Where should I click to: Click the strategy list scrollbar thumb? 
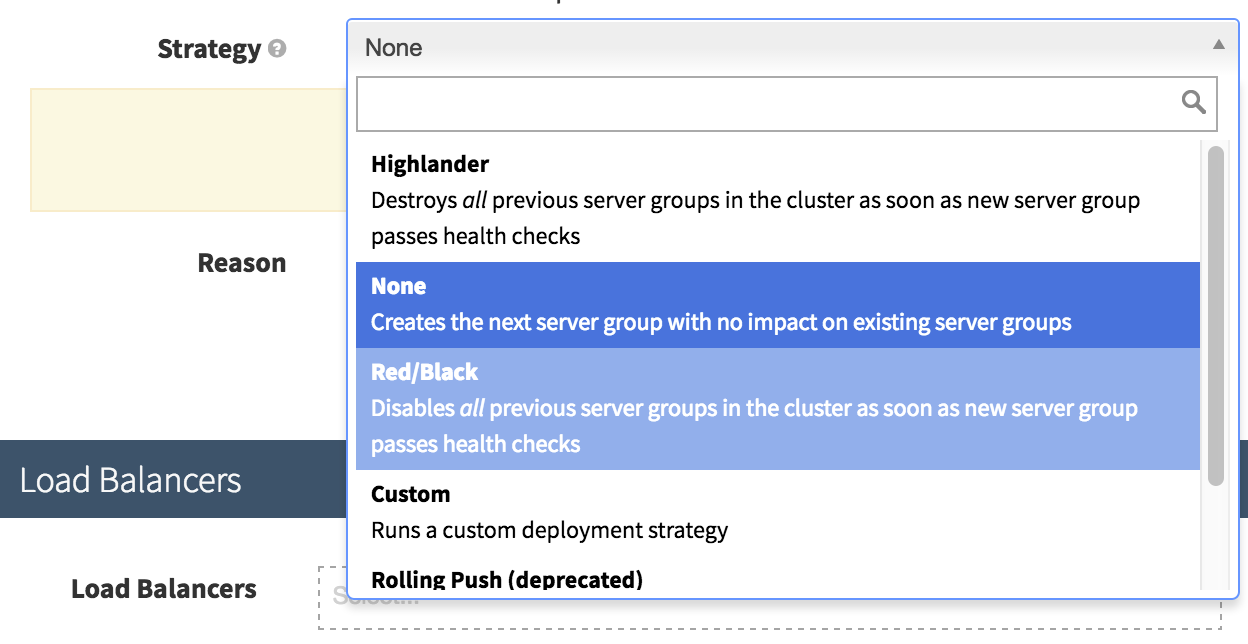click(1215, 315)
